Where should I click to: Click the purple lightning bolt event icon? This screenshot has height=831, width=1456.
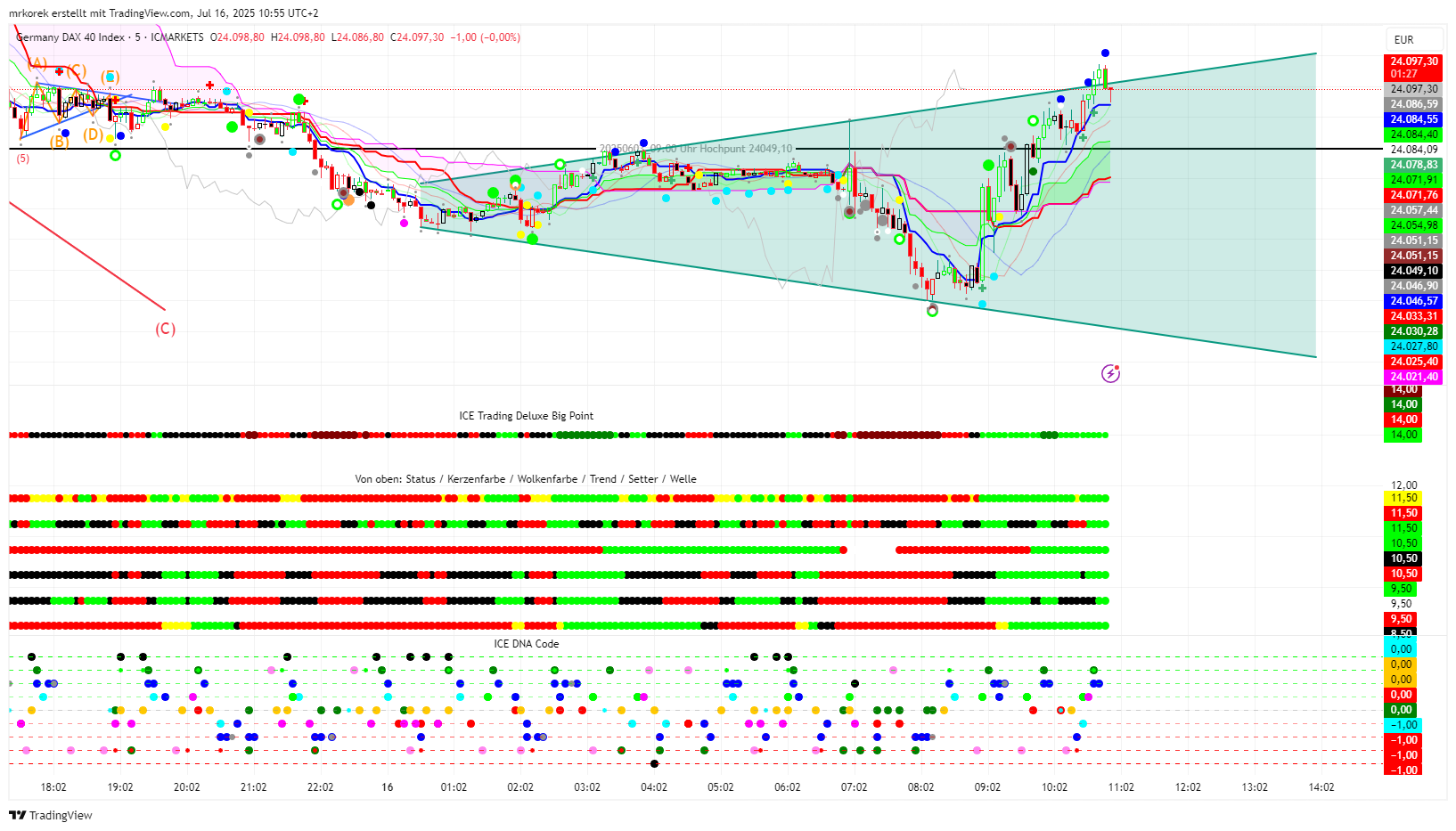click(x=1110, y=373)
